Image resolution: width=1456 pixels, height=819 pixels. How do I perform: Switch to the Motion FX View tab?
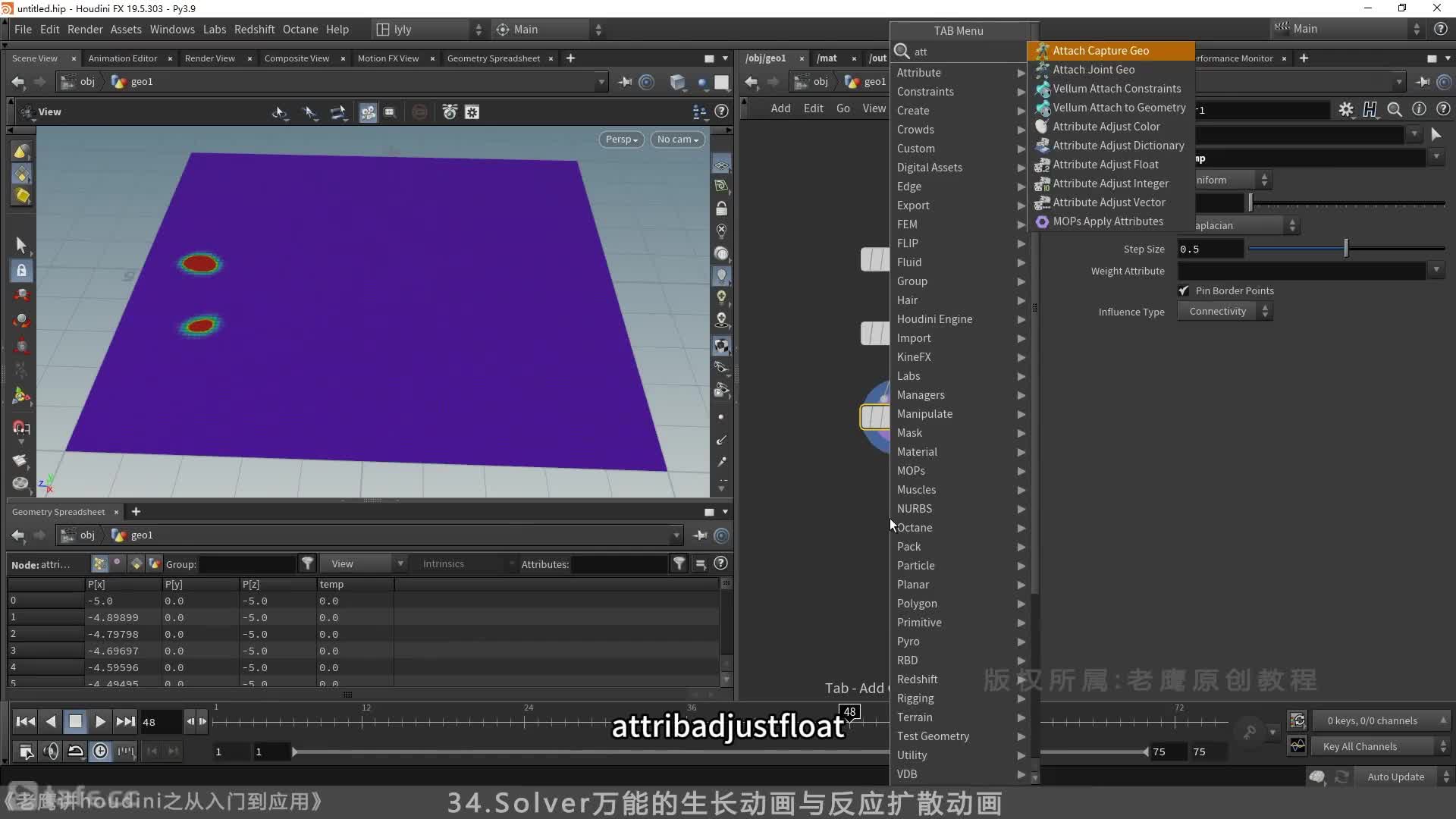point(388,58)
